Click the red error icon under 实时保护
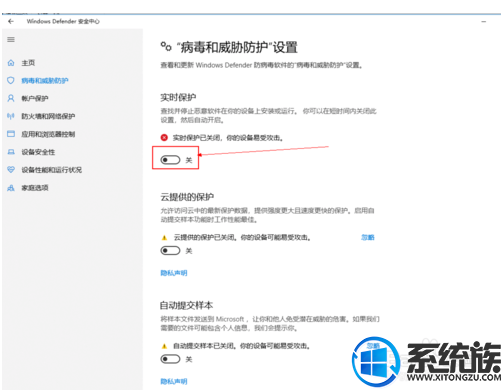This screenshot has height=390, width=501. [x=164, y=137]
